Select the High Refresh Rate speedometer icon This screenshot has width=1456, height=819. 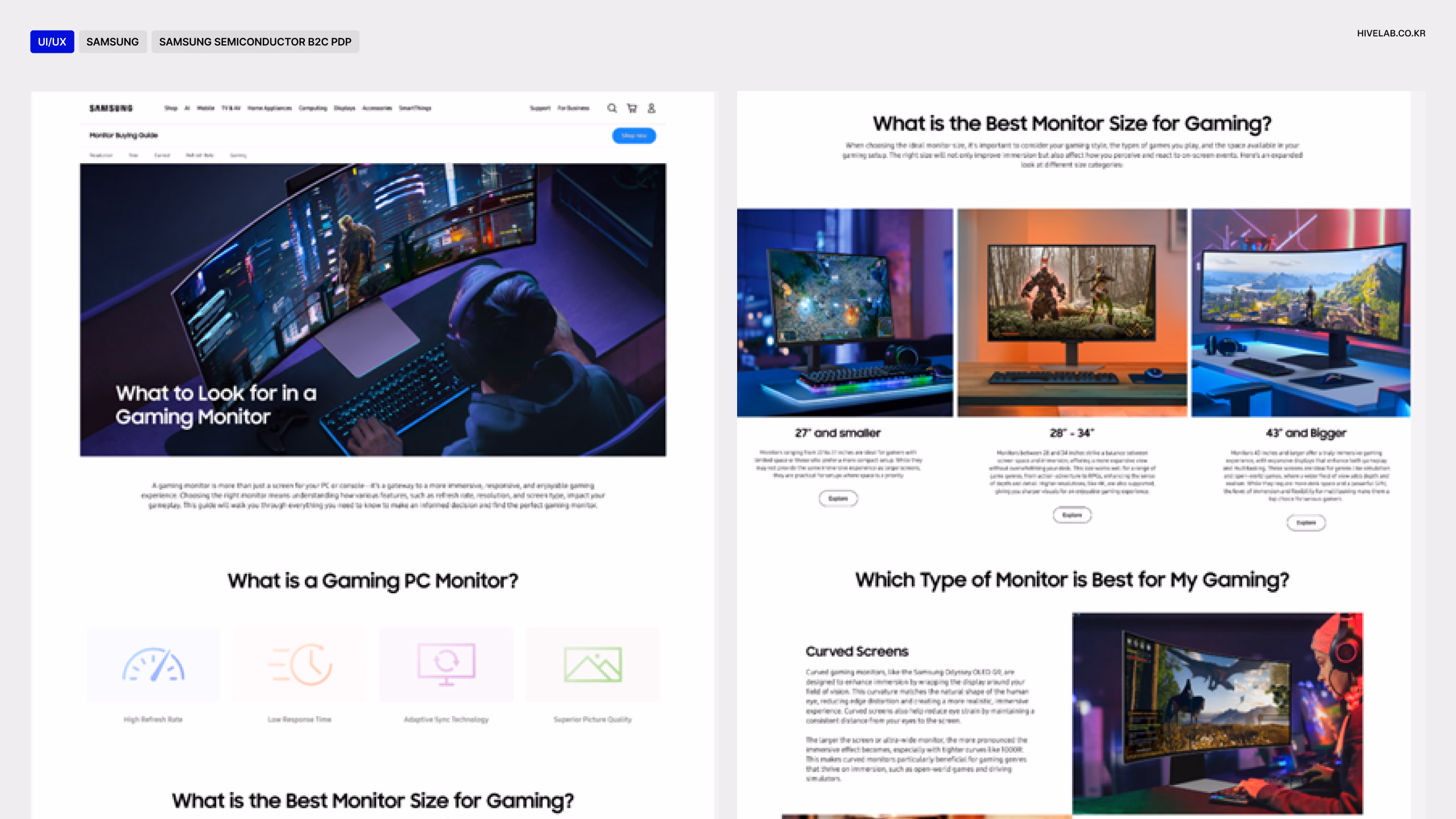click(154, 664)
